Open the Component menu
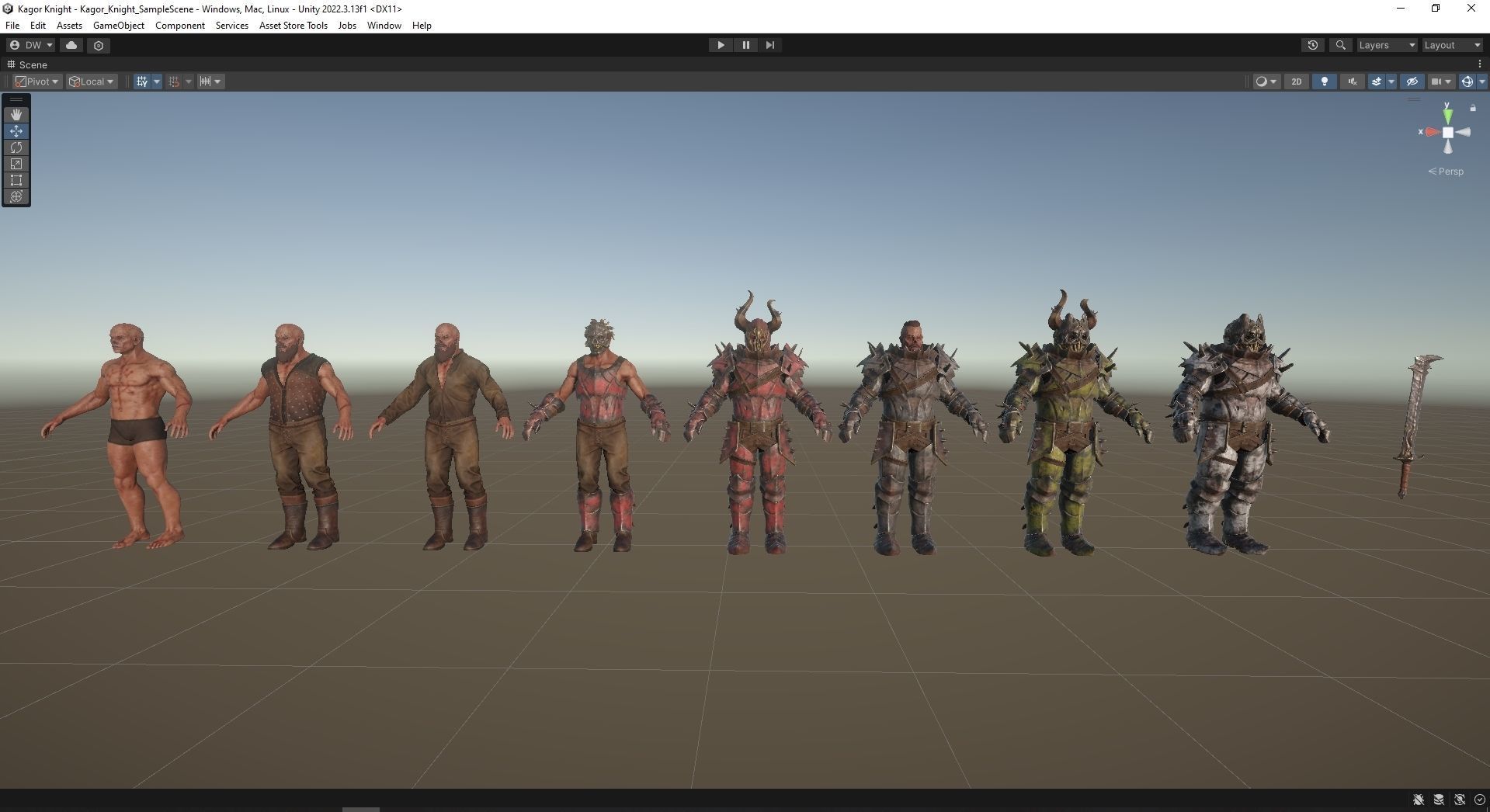 (x=180, y=26)
